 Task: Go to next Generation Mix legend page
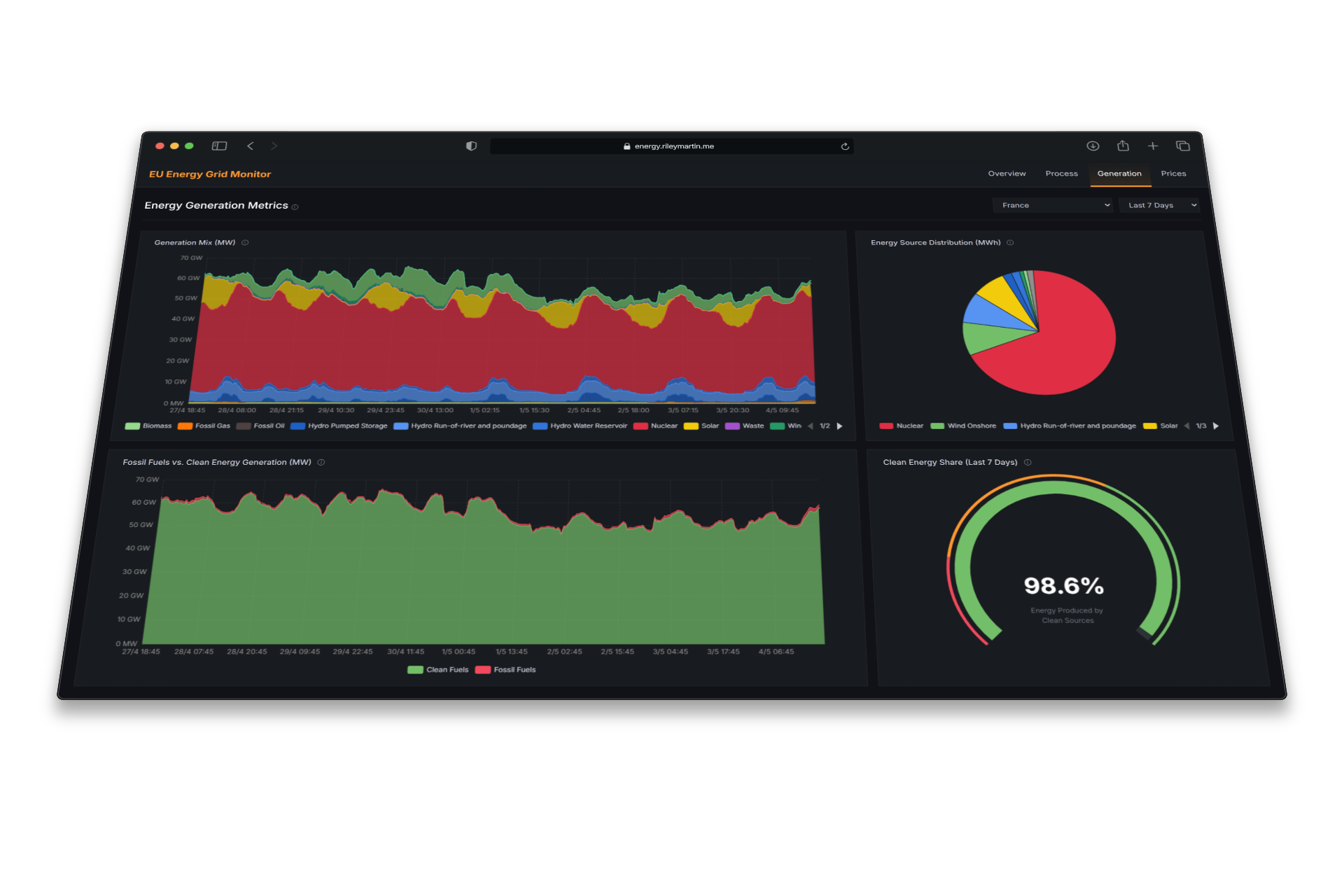[840, 426]
